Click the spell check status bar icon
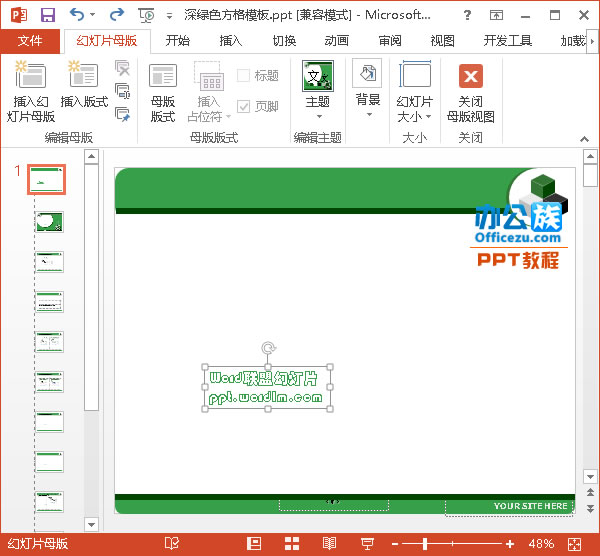 click(x=172, y=543)
